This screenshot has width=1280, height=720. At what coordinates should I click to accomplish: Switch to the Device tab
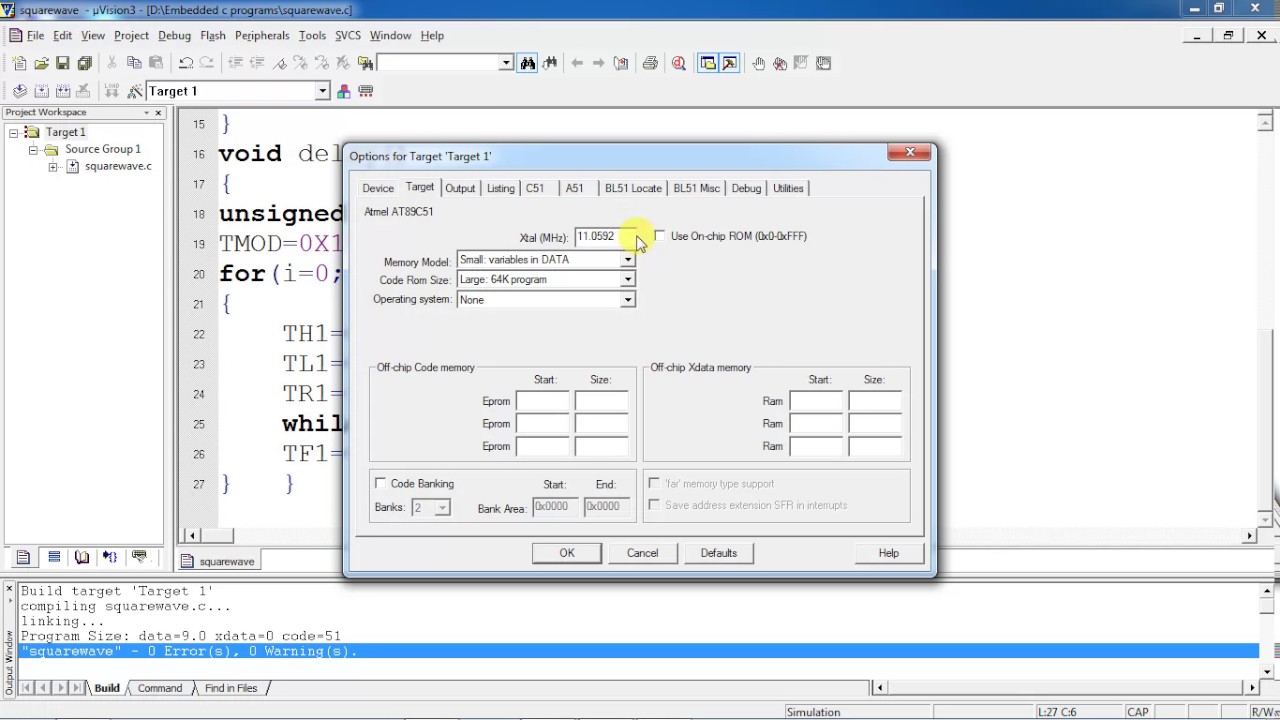[378, 188]
